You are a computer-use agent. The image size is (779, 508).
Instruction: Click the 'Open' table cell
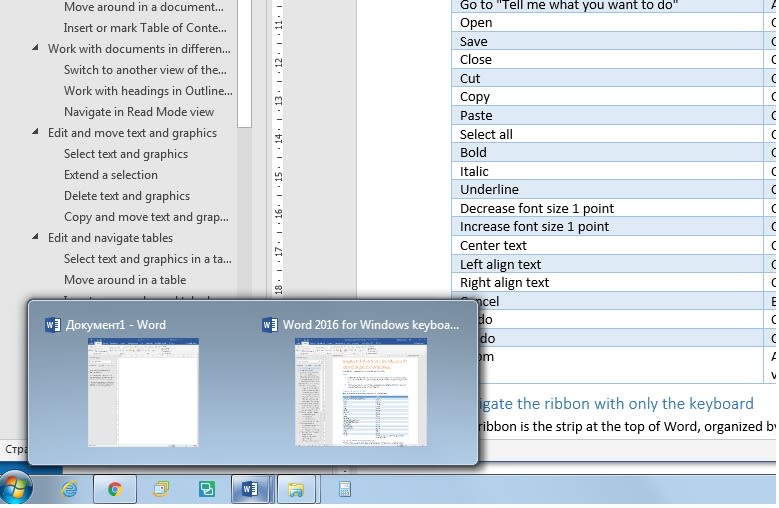[x=607, y=23]
